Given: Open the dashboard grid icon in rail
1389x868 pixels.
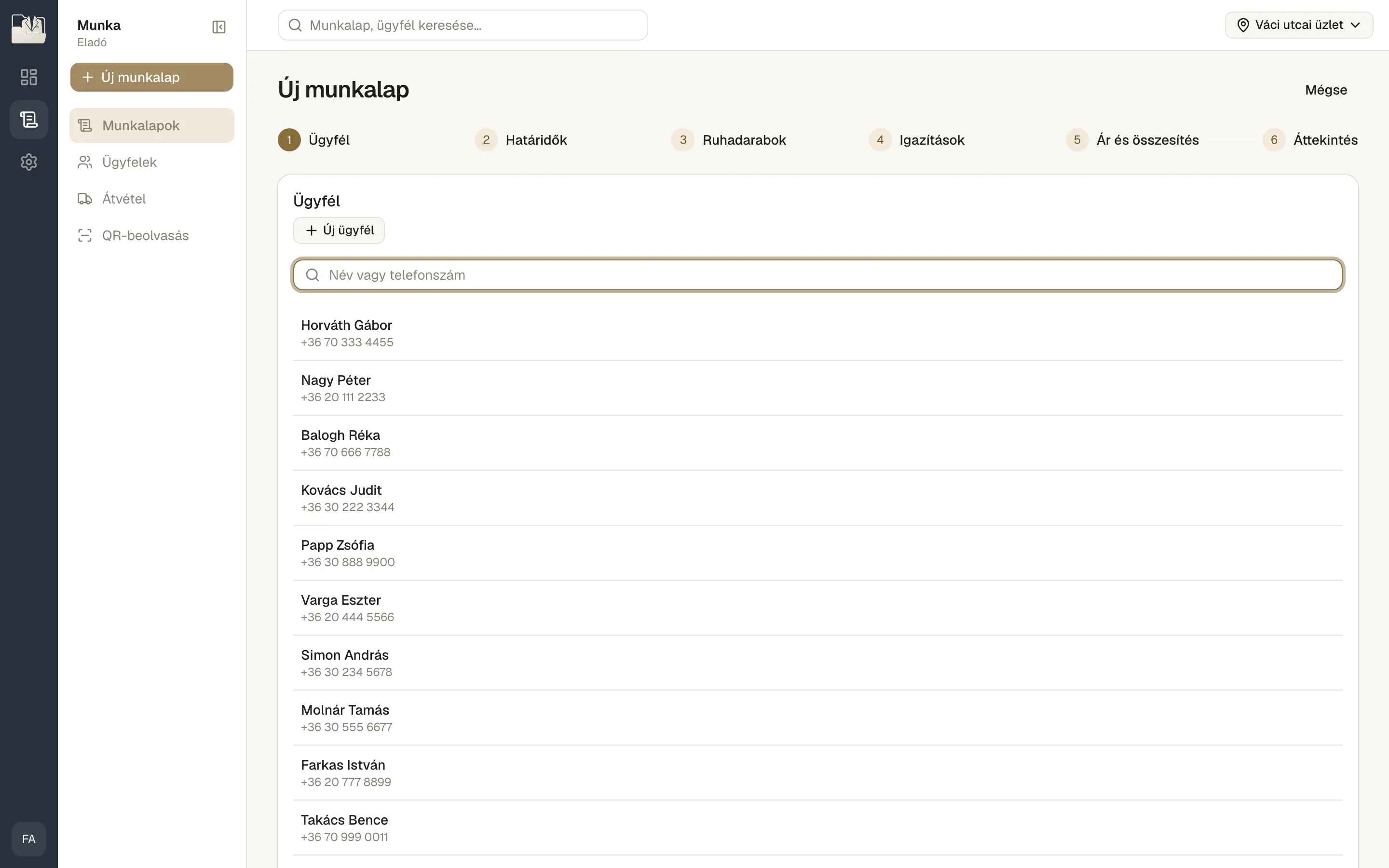Looking at the screenshot, I should (29, 77).
